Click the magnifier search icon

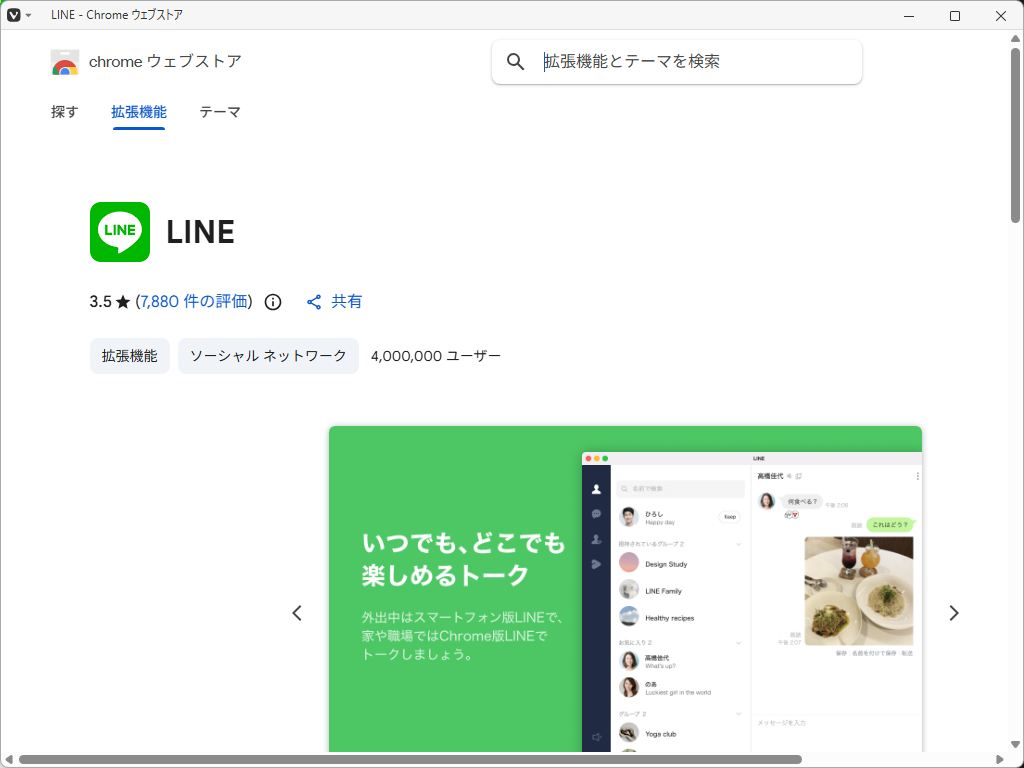tap(515, 62)
